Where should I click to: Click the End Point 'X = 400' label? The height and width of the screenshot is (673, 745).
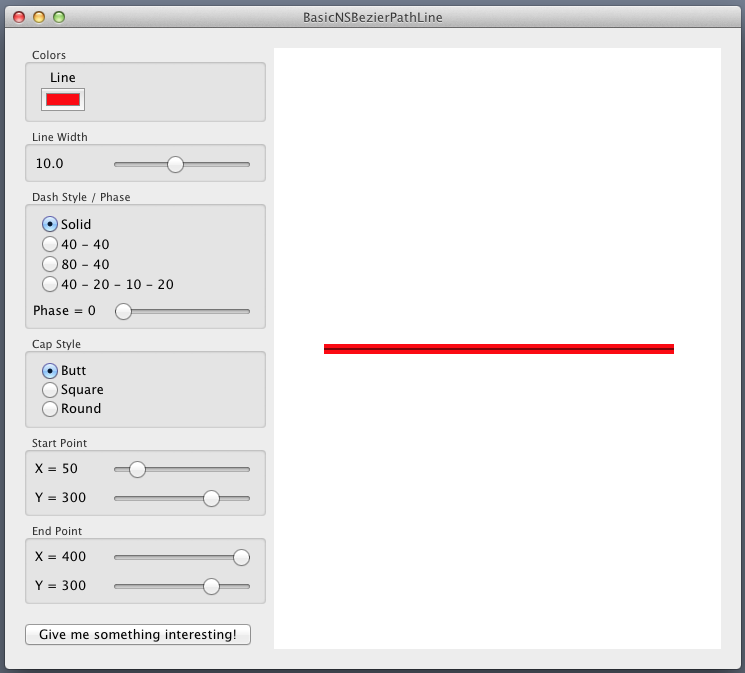(x=60, y=557)
